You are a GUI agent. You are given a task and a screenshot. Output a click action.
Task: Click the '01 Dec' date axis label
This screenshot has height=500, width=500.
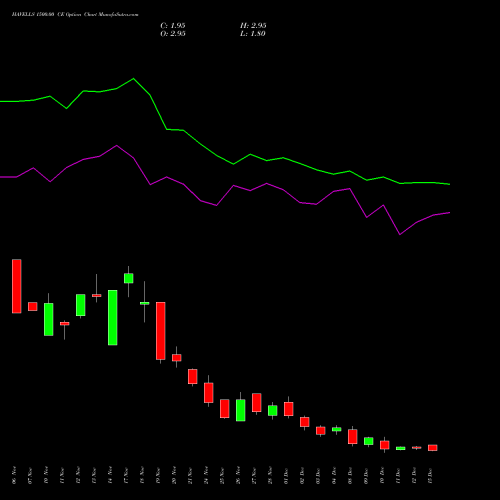point(286,475)
